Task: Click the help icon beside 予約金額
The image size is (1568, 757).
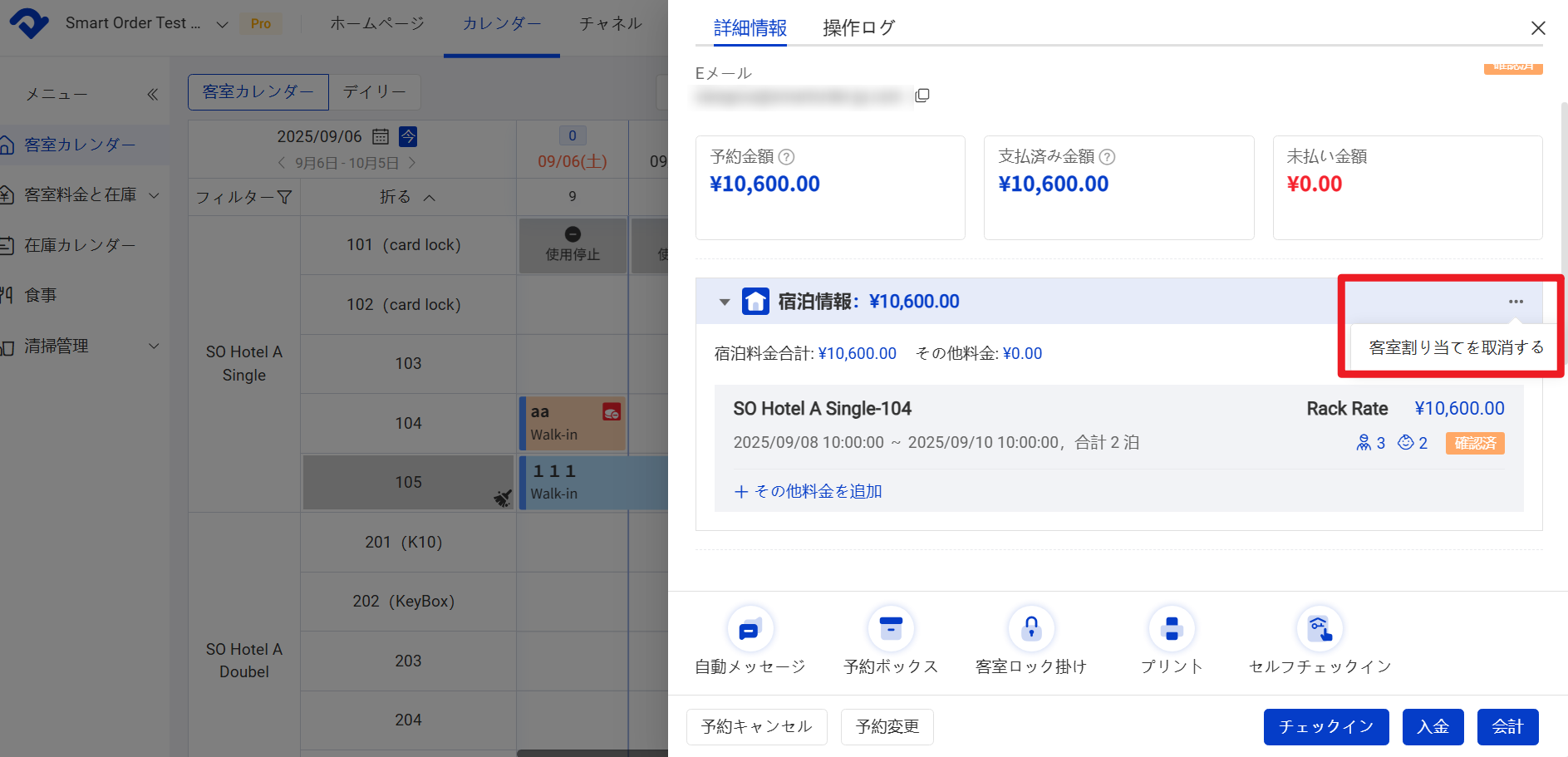Action: (x=786, y=157)
